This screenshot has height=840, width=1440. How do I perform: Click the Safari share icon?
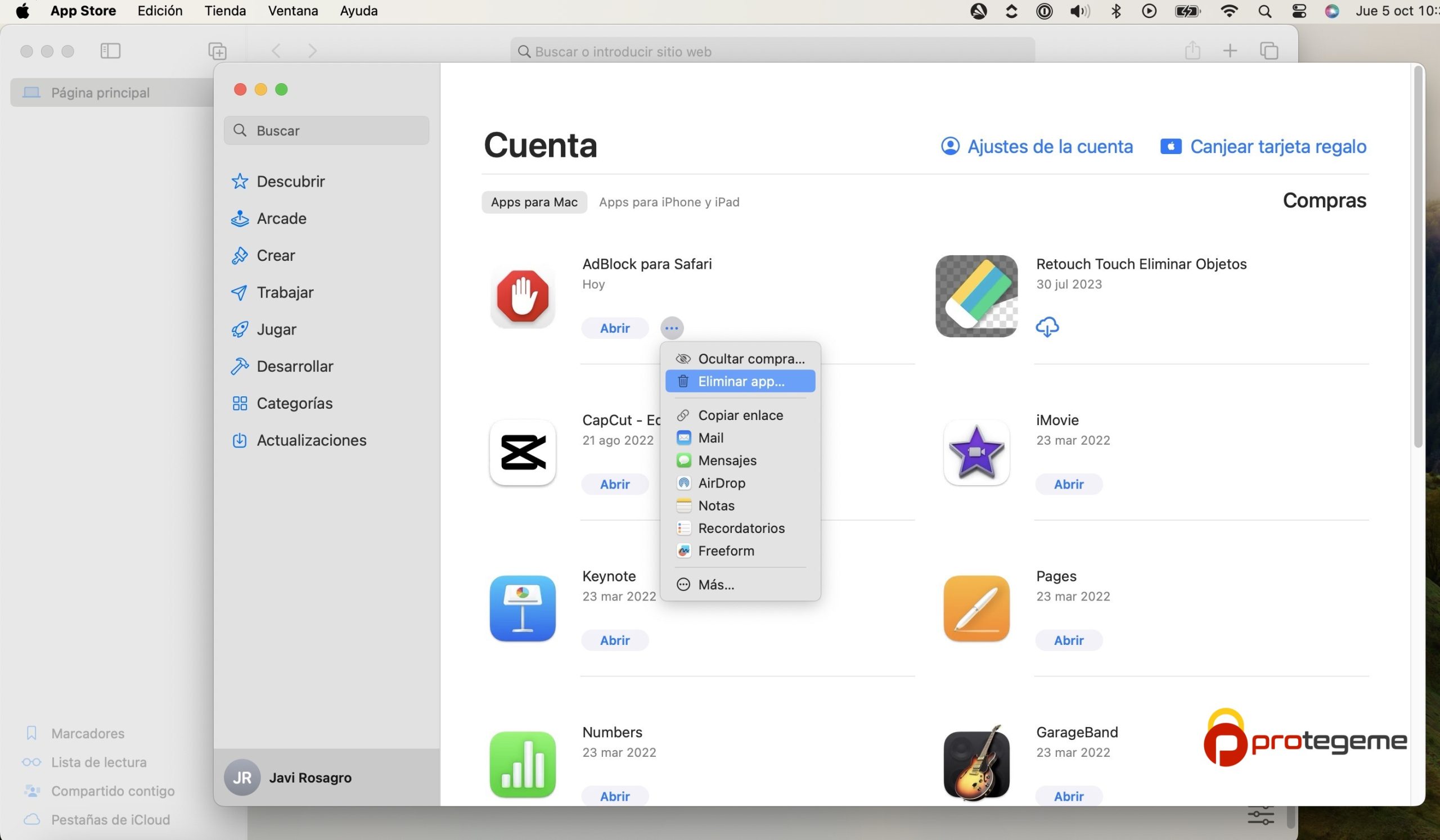tap(1192, 50)
